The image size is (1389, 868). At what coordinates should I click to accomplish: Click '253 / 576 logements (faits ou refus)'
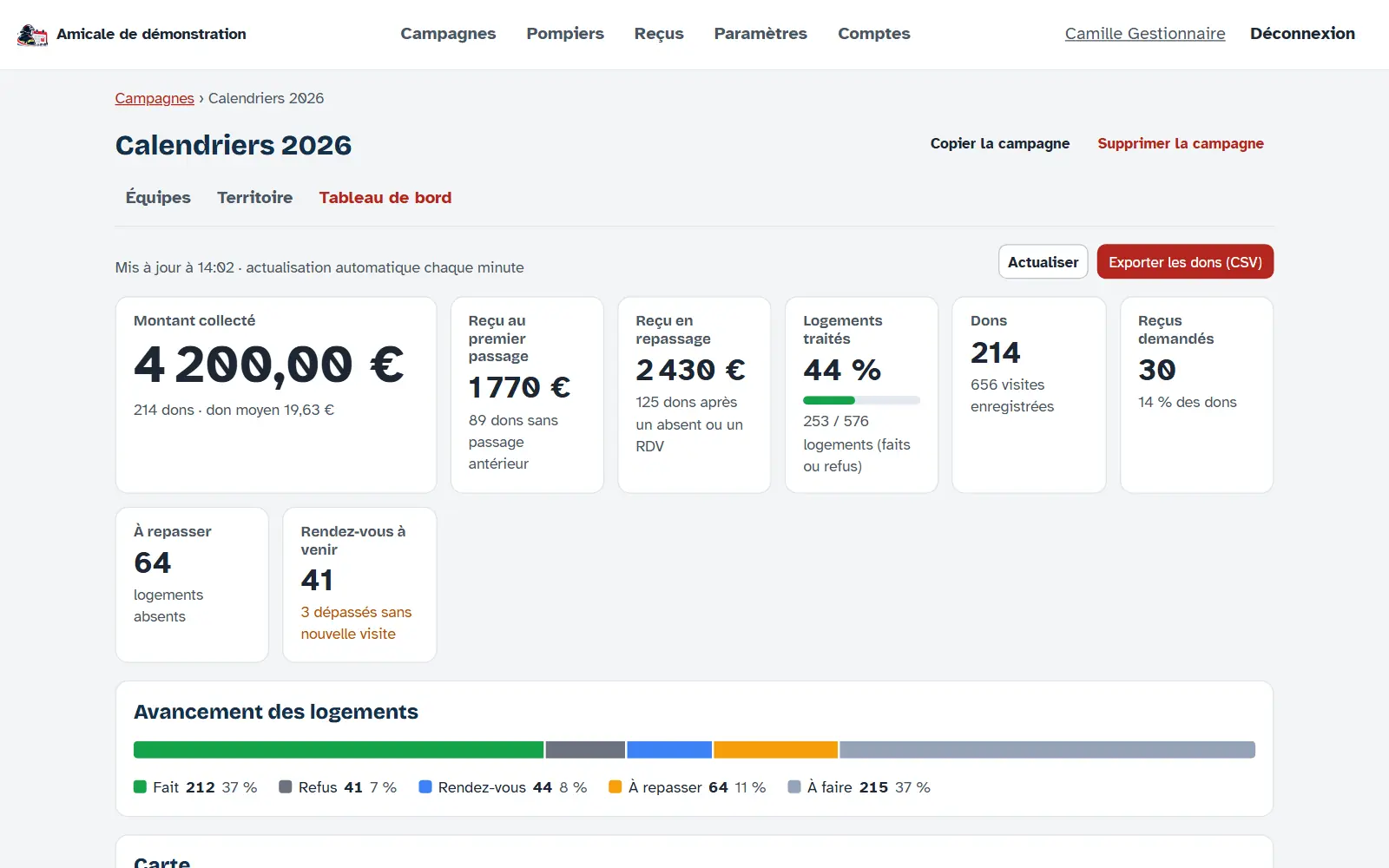click(x=857, y=444)
